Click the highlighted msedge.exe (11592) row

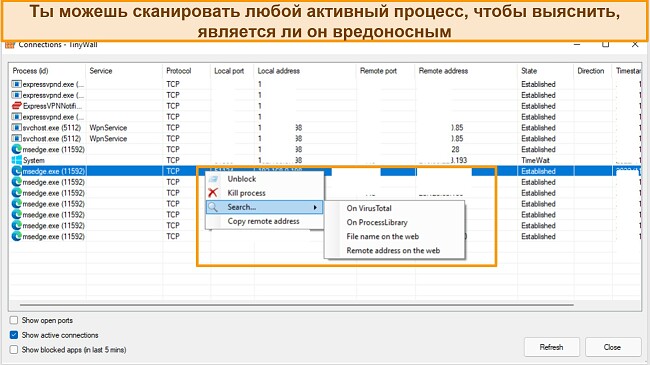[325, 171]
